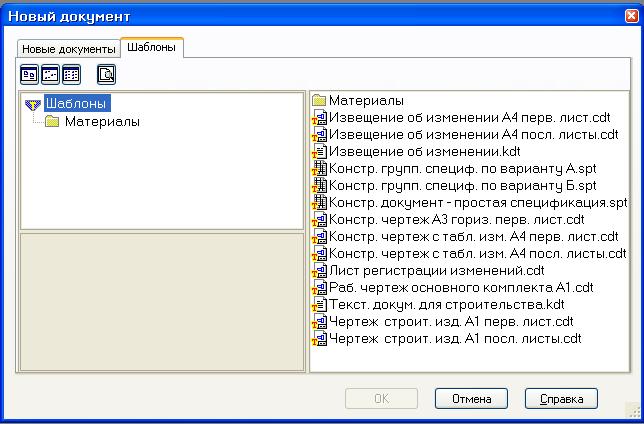
Task: Select Констр. групп. специф. по варианту А.spt
Action: [463, 169]
